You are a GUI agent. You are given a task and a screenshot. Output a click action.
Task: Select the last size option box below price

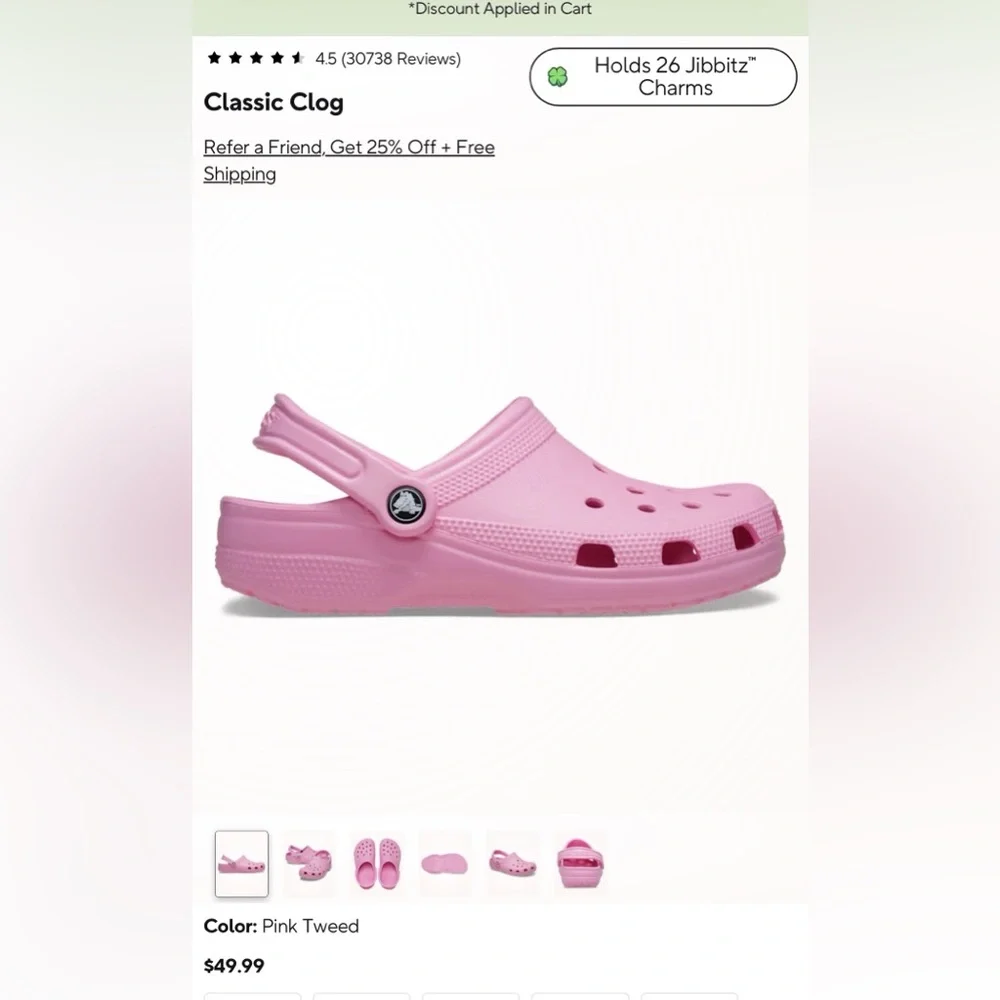[689, 995]
